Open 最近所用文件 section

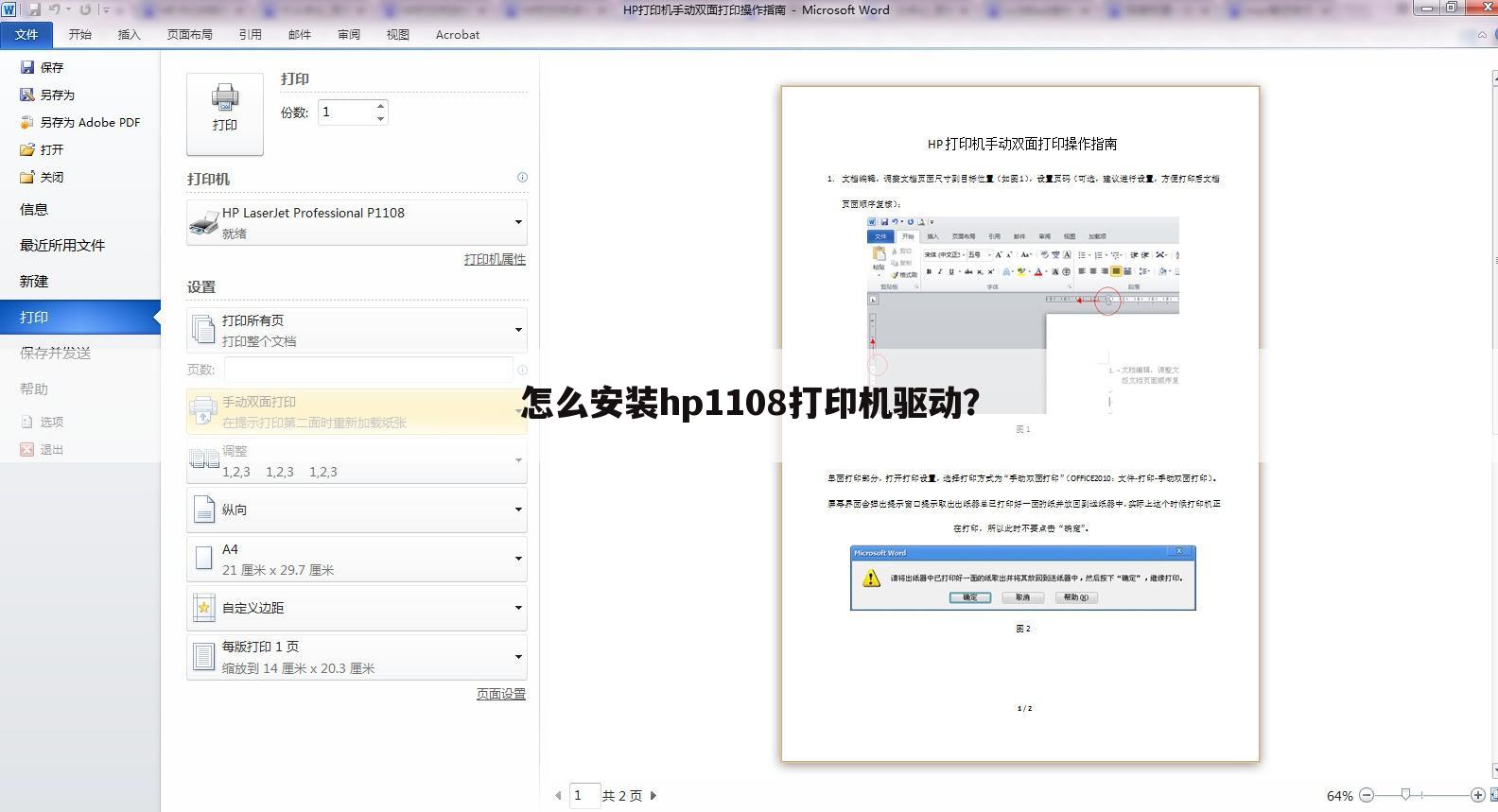point(62,246)
